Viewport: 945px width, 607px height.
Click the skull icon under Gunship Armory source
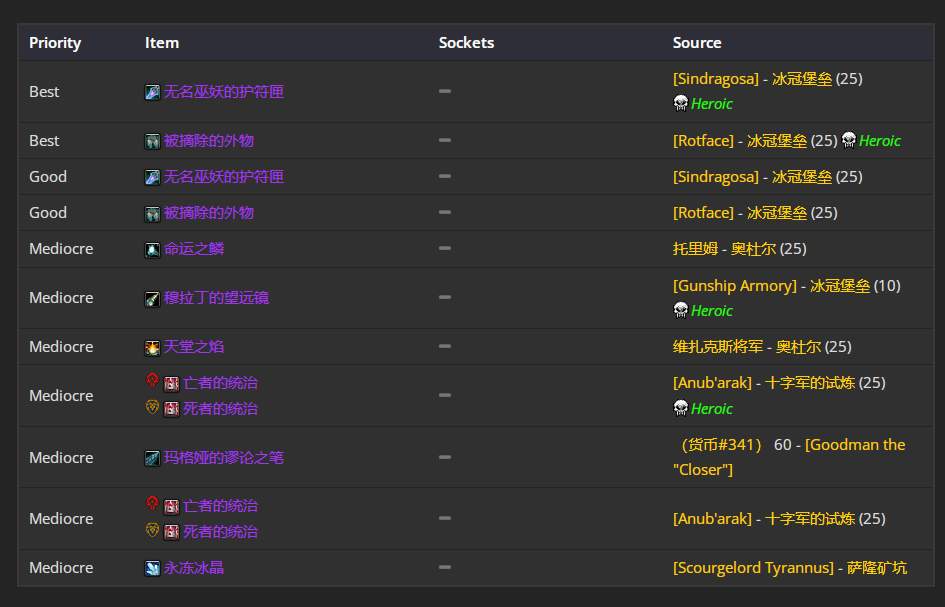pos(680,311)
